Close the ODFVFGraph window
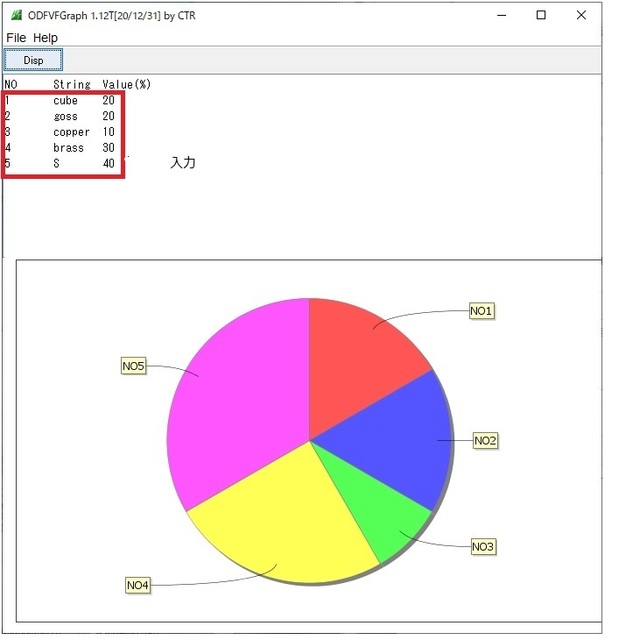The height and width of the screenshot is (640, 619). [581, 16]
